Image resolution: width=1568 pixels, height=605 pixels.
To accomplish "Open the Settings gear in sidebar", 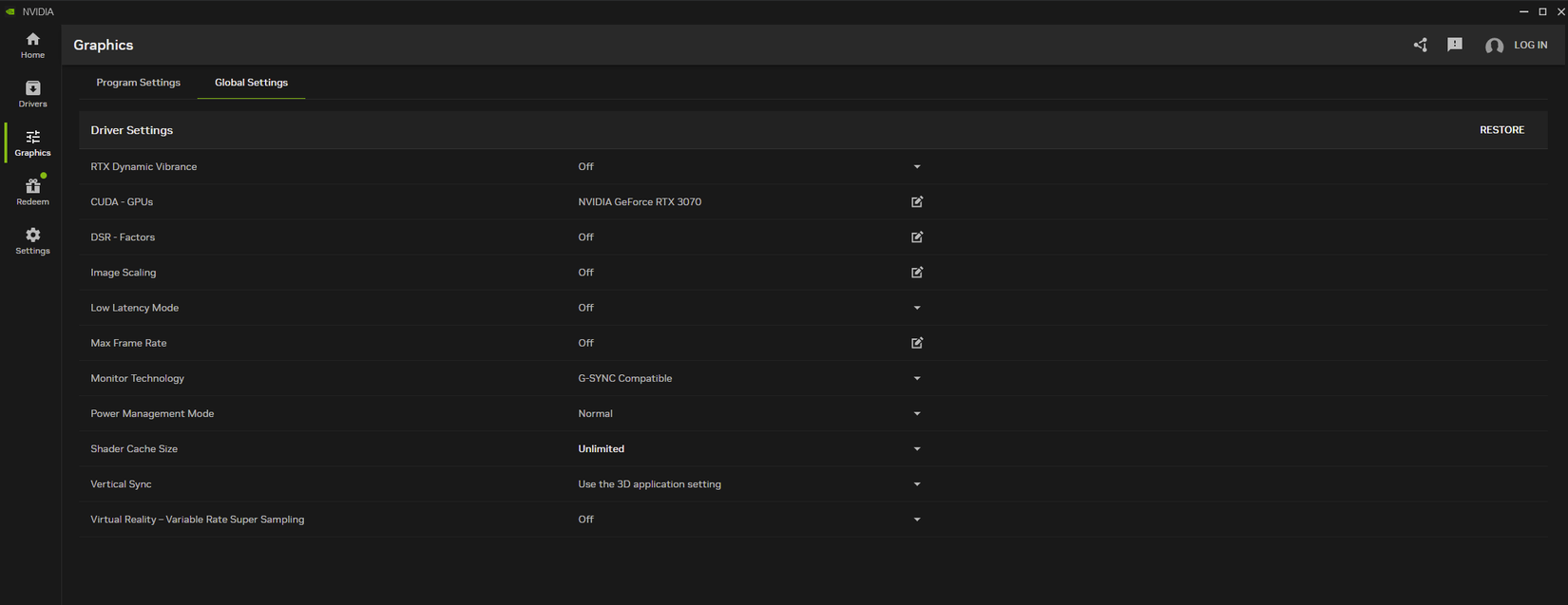I will click(32, 240).
